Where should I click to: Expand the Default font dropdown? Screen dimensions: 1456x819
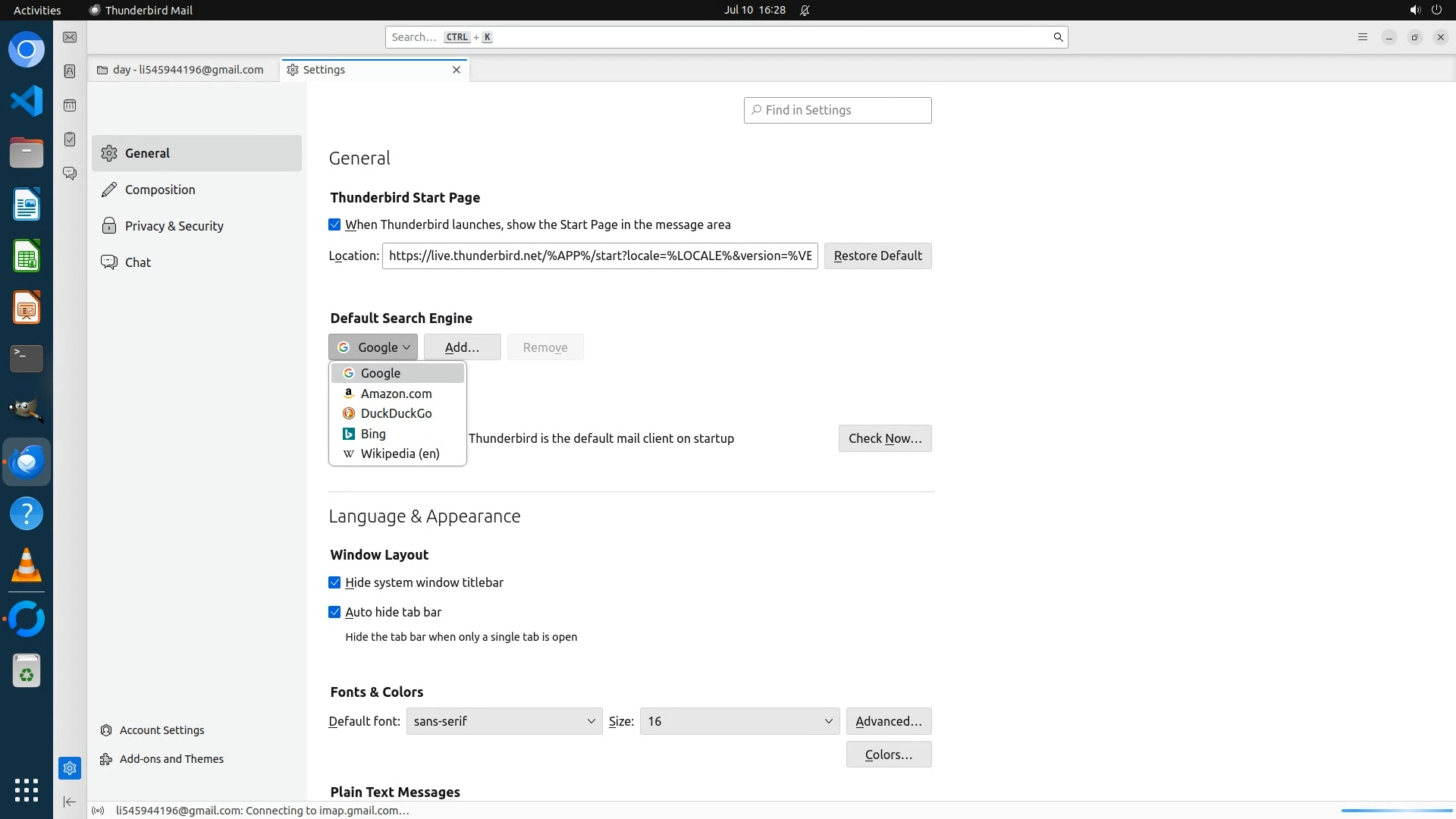(504, 721)
